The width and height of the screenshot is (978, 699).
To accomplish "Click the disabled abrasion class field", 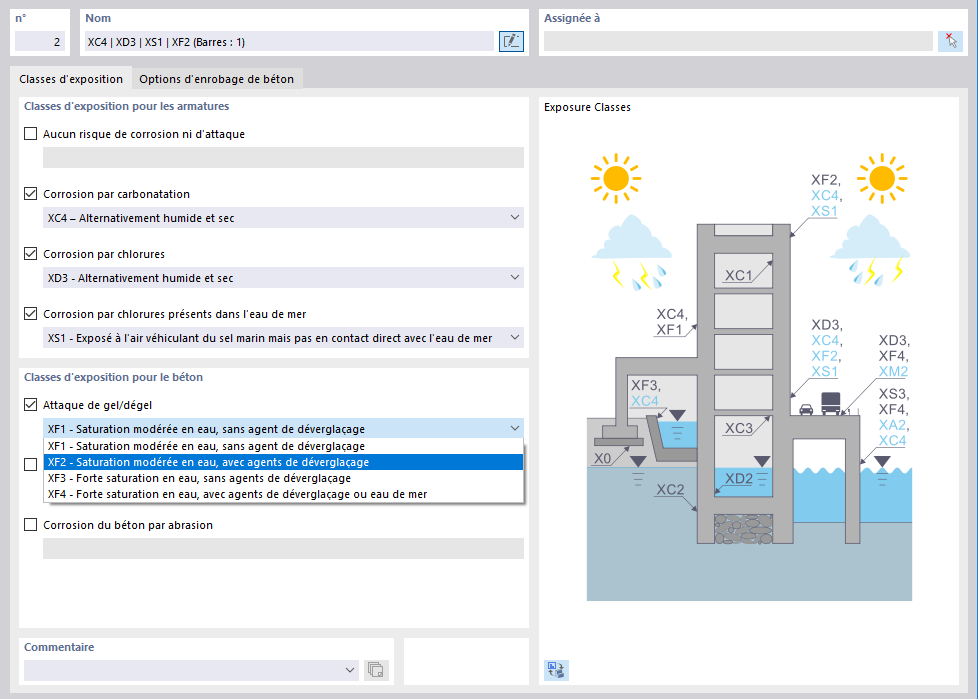I will [283, 549].
